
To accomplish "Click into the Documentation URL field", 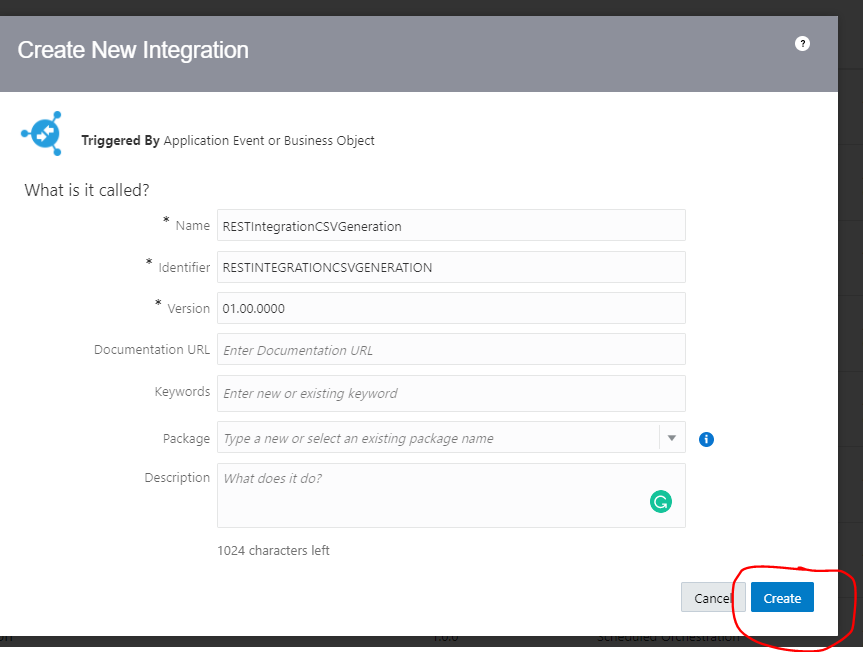I will click(x=451, y=349).
